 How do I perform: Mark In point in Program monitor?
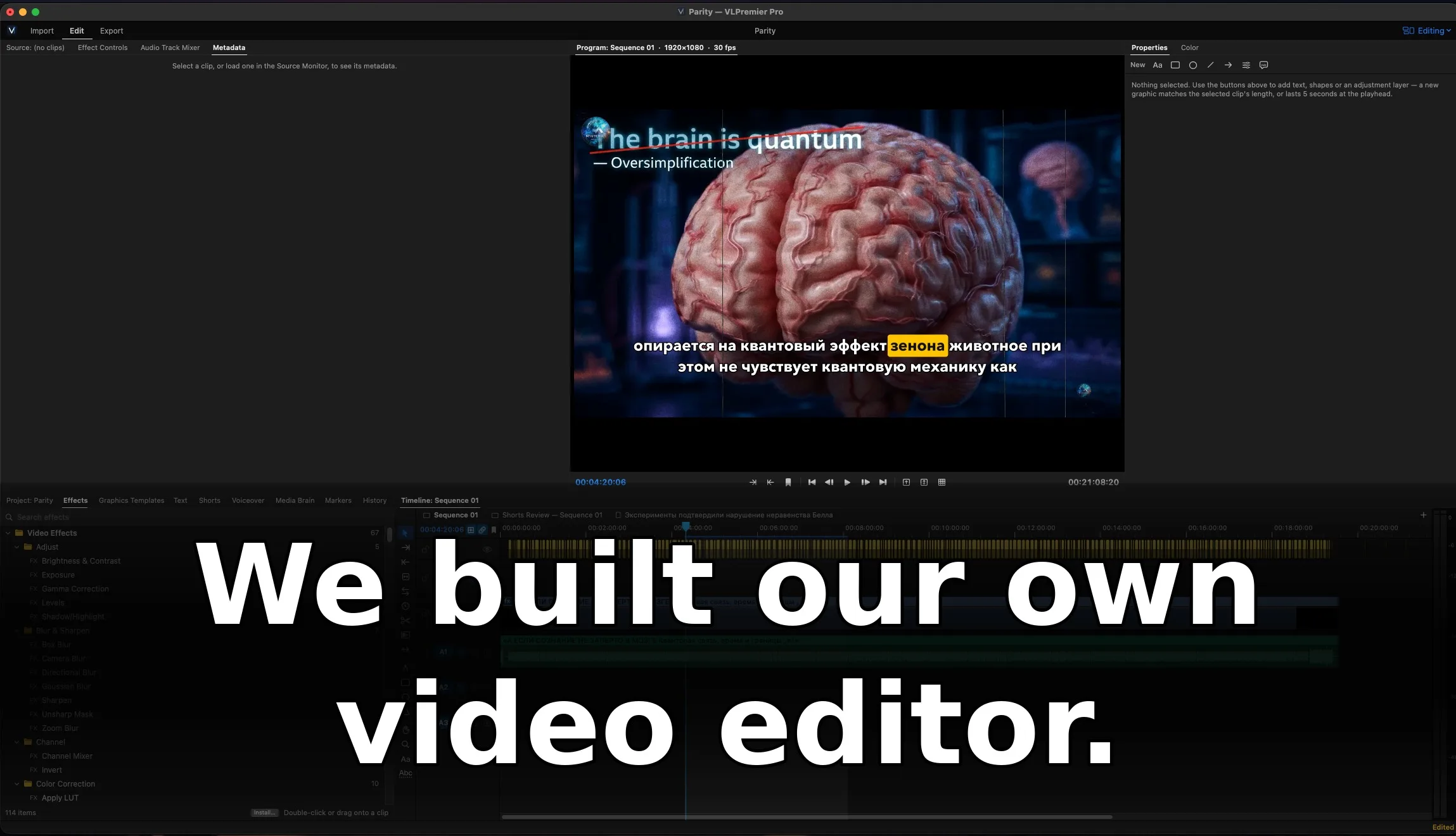click(x=753, y=482)
